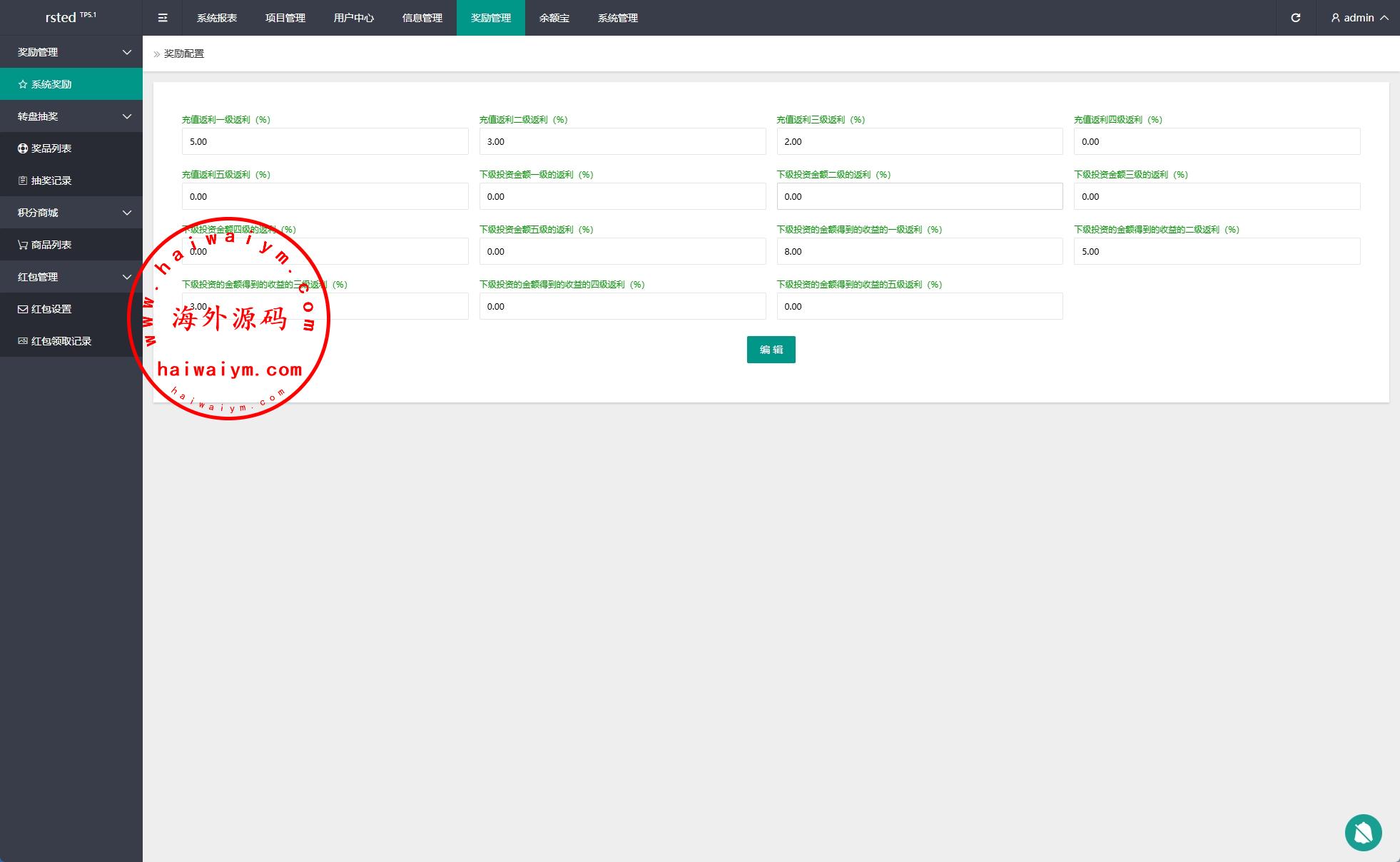The height and width of the screenshot is (862, 1400).
Task: Focus the 下级投资的金额得到的收益的一级返利 field
Action: pyautogui.click(x=919, y=251)
